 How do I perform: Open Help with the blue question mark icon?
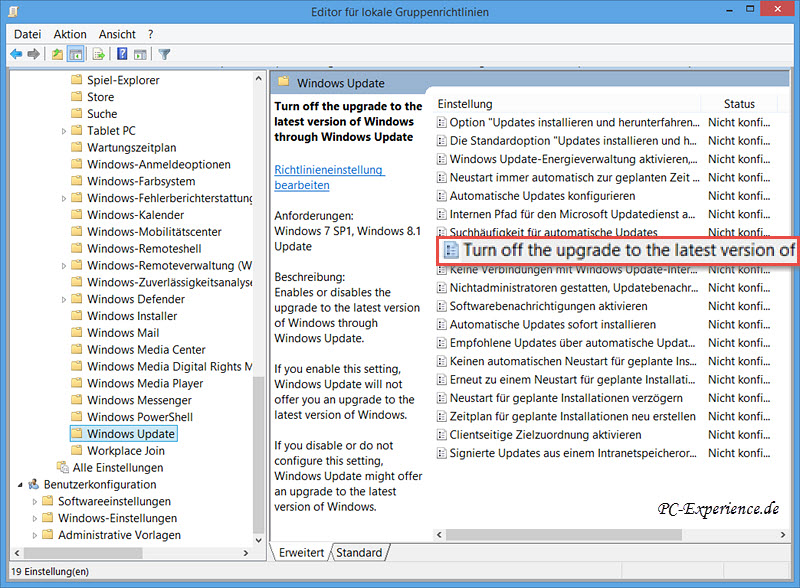coord(122,54)
